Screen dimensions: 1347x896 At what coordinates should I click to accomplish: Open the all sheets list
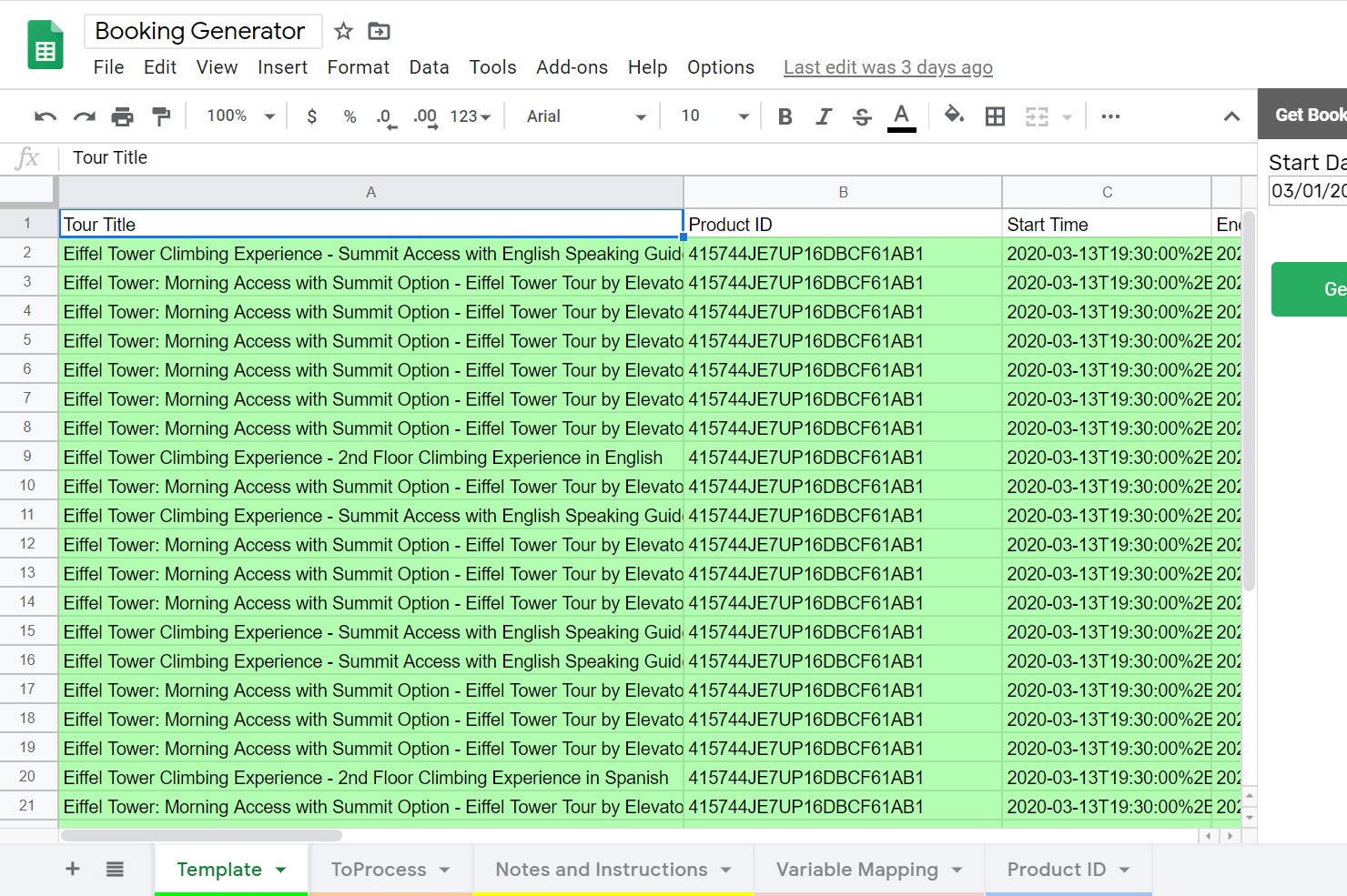point(115,869)
